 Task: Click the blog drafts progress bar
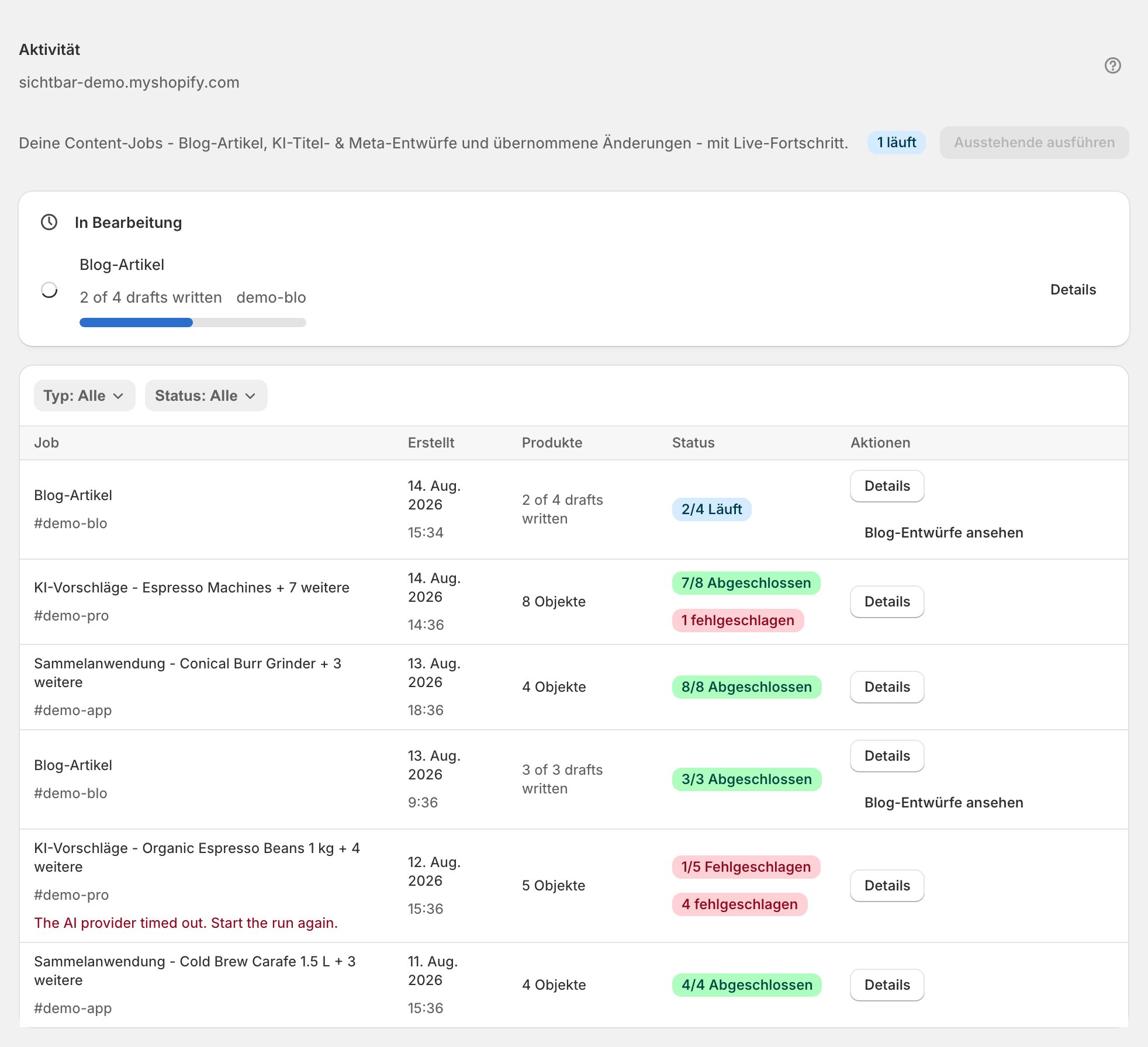tap(193, 323)
